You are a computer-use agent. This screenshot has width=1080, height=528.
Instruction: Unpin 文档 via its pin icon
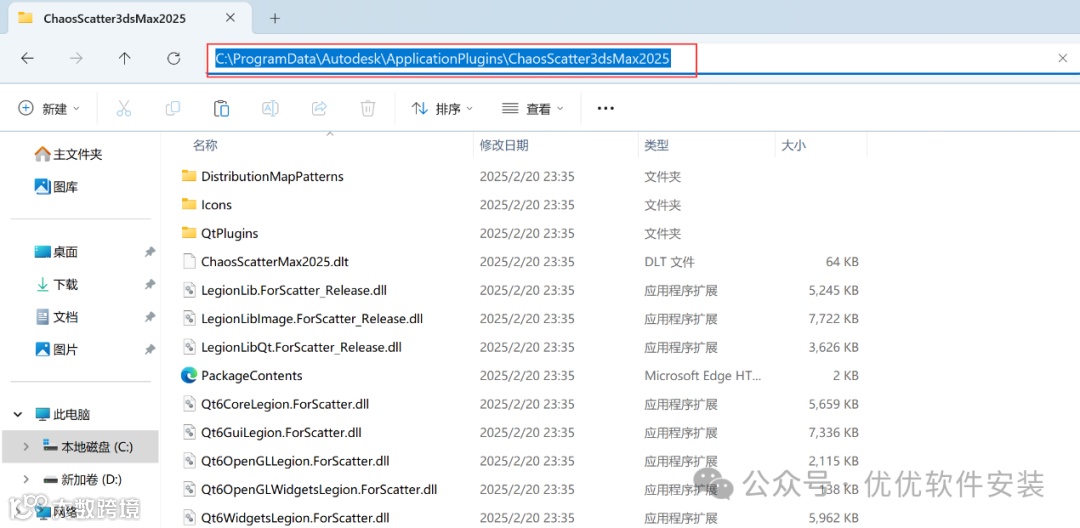(149, 317)
